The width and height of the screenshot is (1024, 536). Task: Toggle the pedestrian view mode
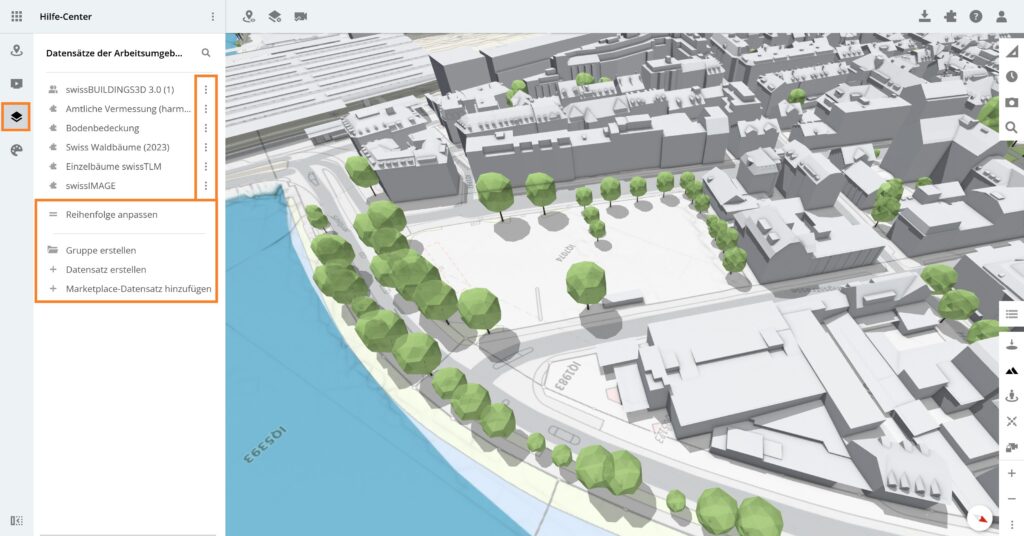[x=1011, y=395]
